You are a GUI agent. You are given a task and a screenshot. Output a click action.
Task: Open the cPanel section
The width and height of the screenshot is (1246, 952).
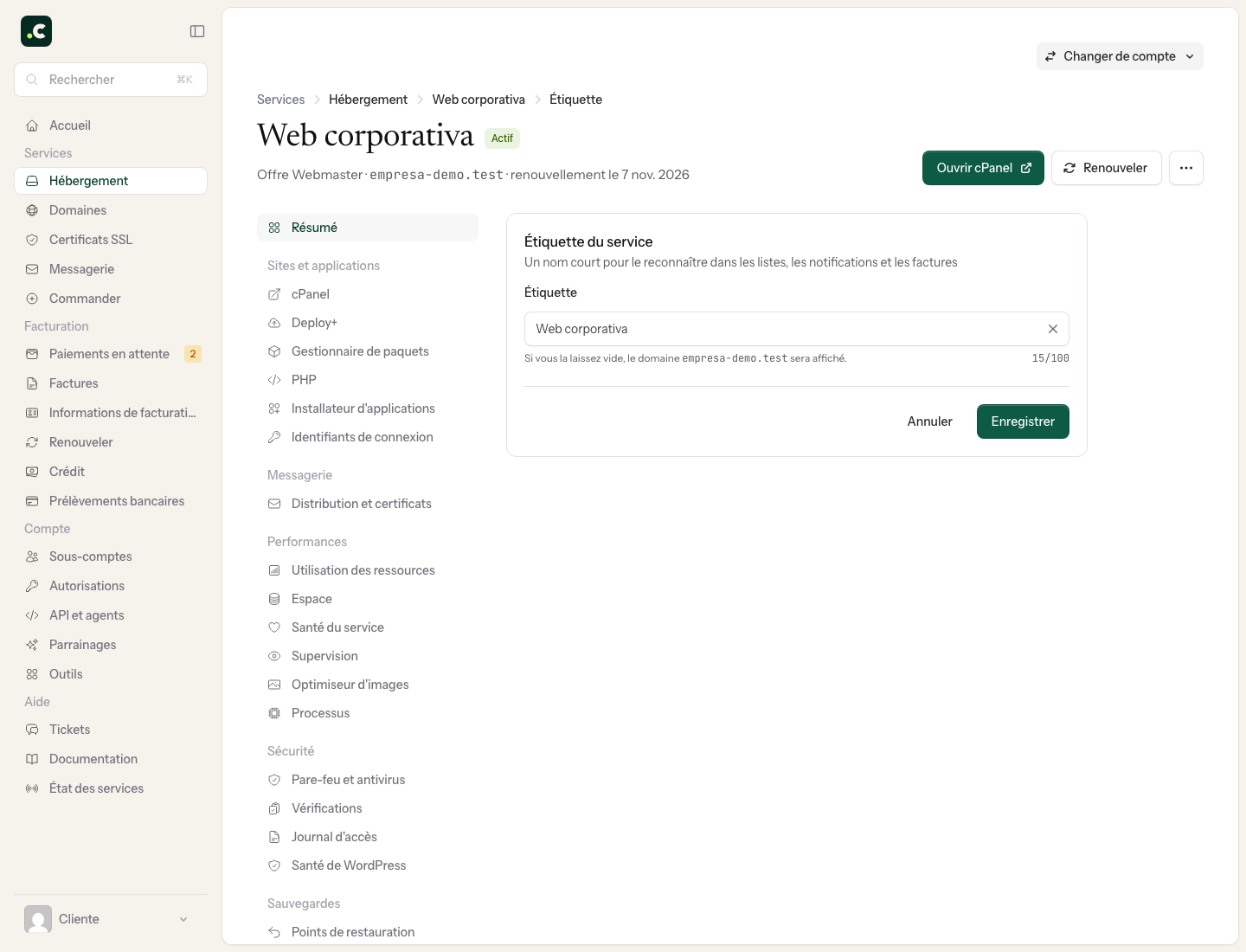[x=368, y=294]
